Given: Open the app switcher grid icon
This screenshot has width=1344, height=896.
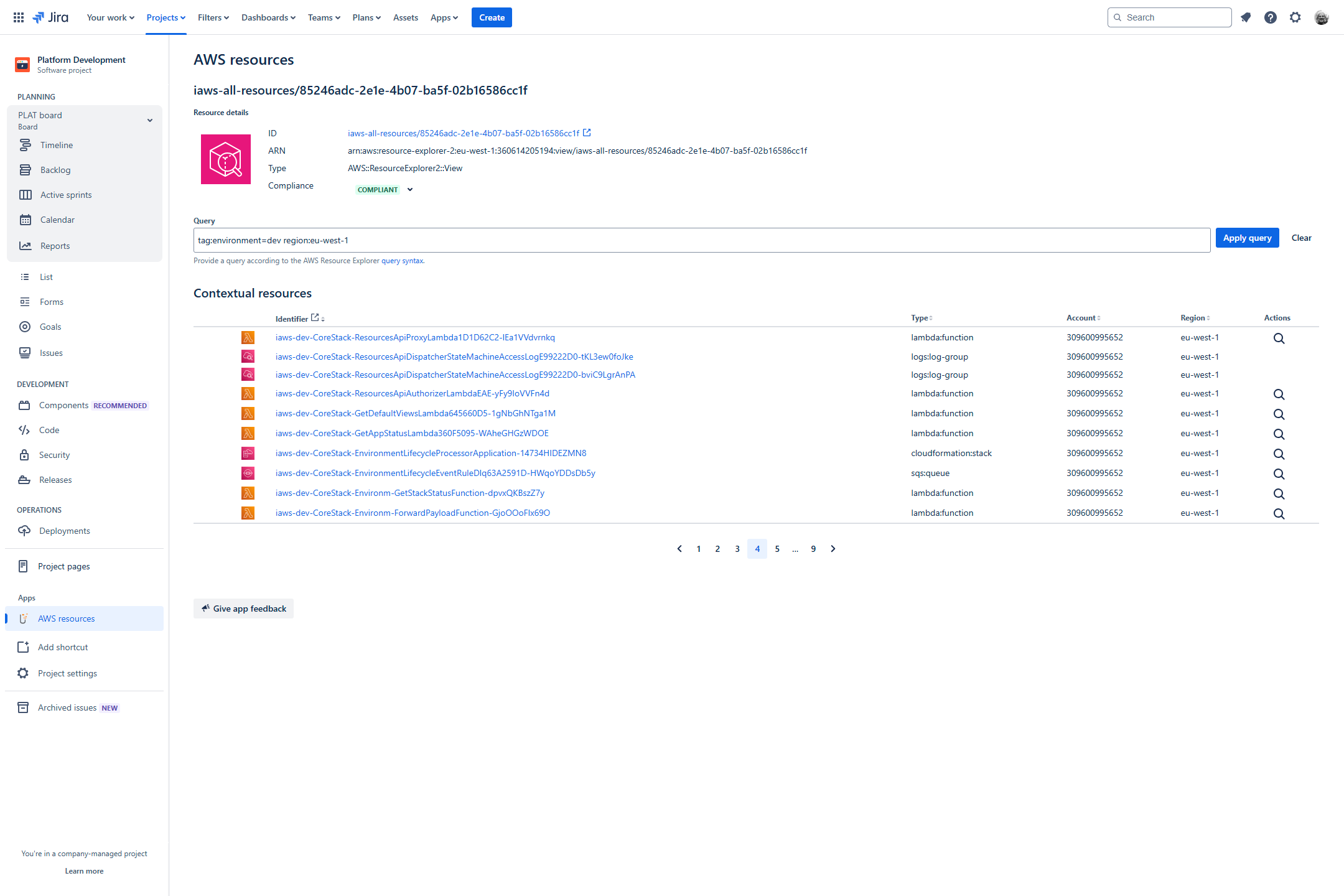Looking at the screenshot, I should (x=19, y=17).
